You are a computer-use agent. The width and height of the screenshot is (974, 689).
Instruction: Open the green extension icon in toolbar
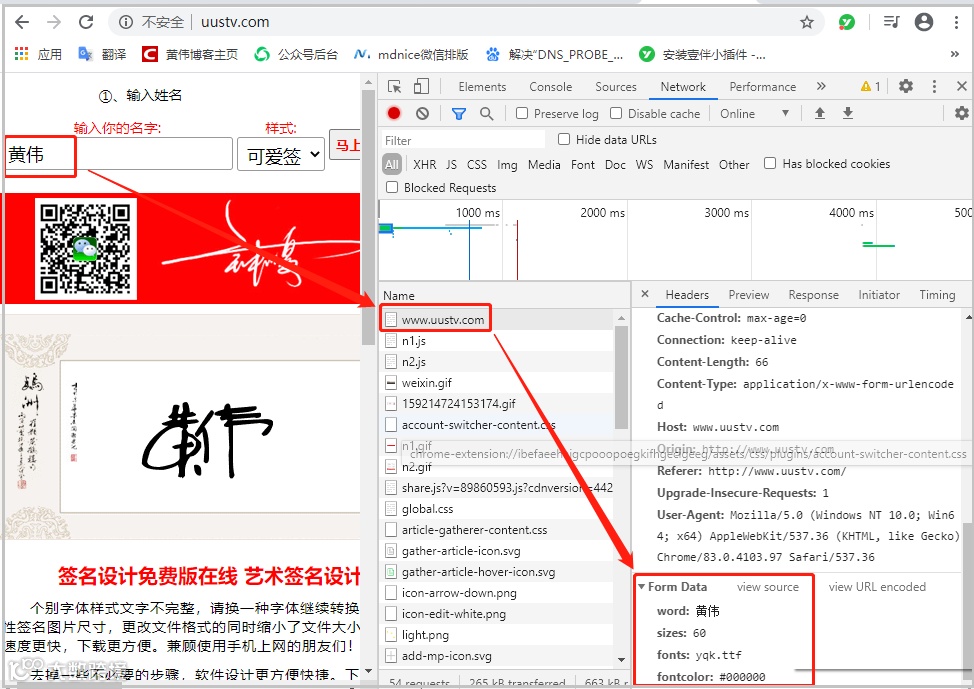[x=846, y=22]
